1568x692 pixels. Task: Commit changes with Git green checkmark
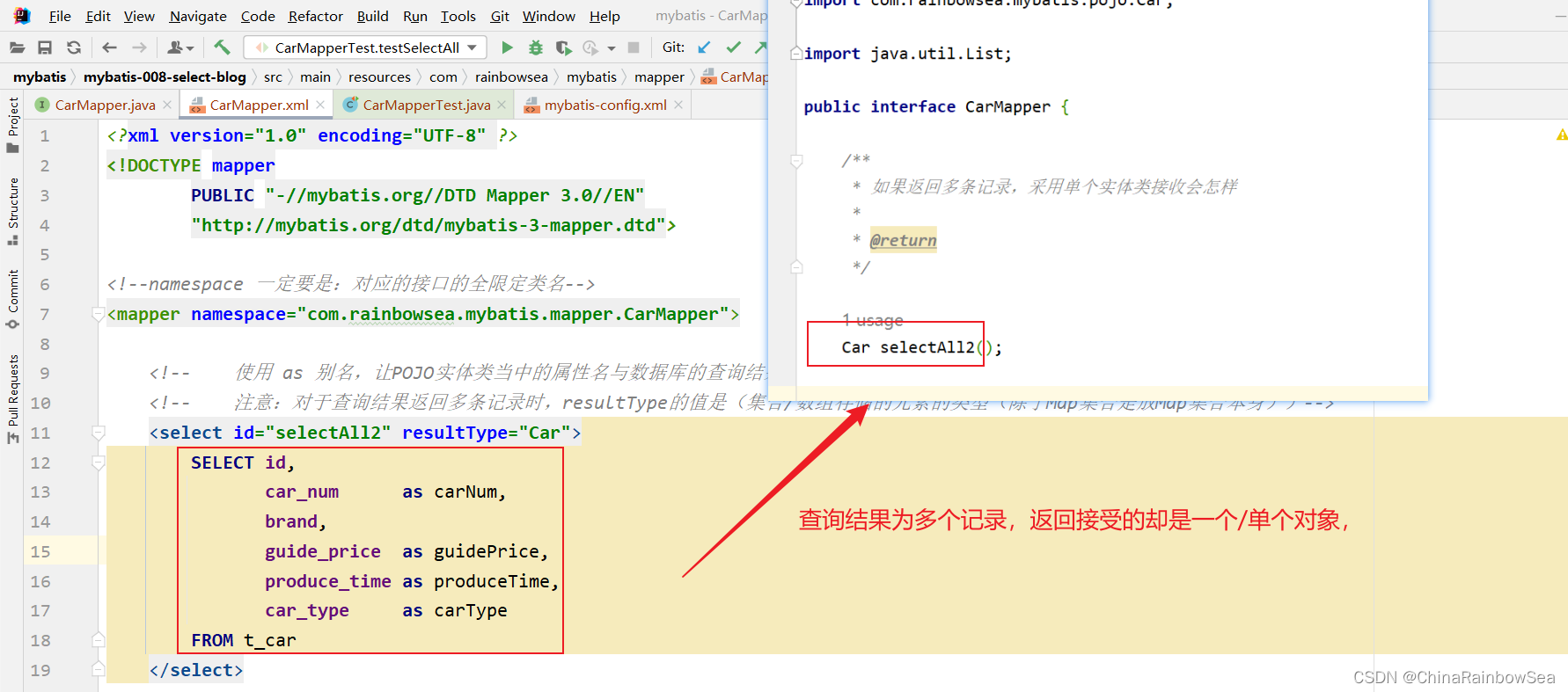[x=733, y=47]
